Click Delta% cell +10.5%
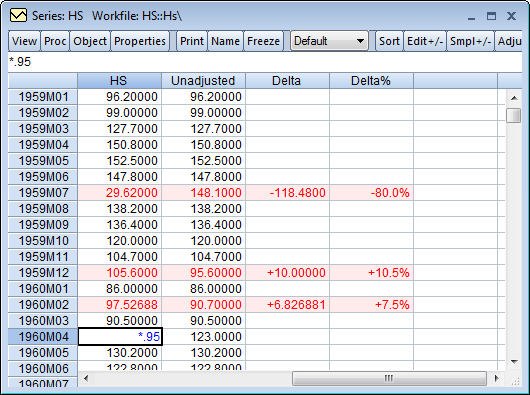Image resolution: width=530 pixels, height=395 pixels. coord(371,273)
